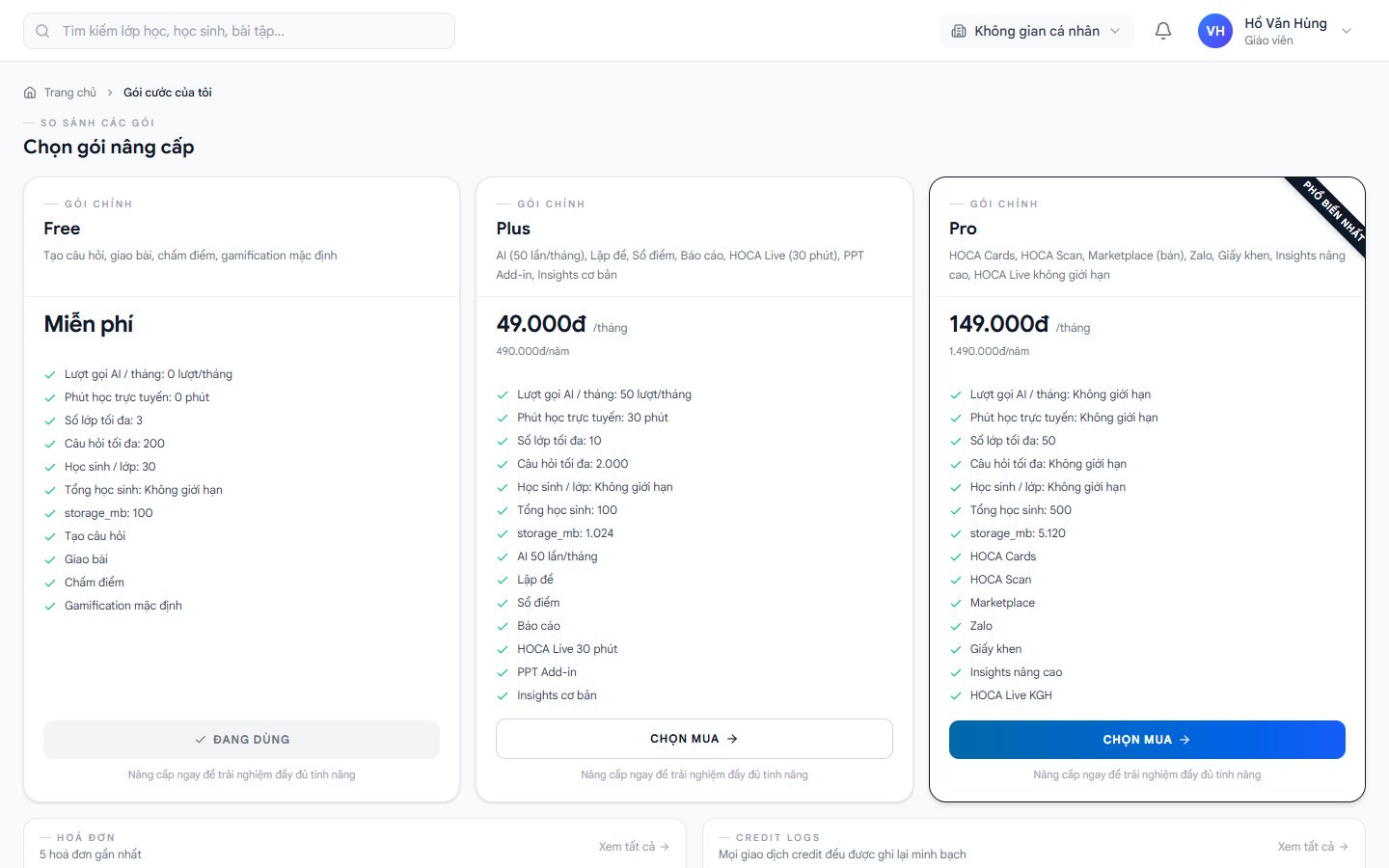Image resolution: width=1389 pixels, height=868 pixels.
Task: Click 'storage_mb: 1.024' feature
Action: click(x=565, y=533)
